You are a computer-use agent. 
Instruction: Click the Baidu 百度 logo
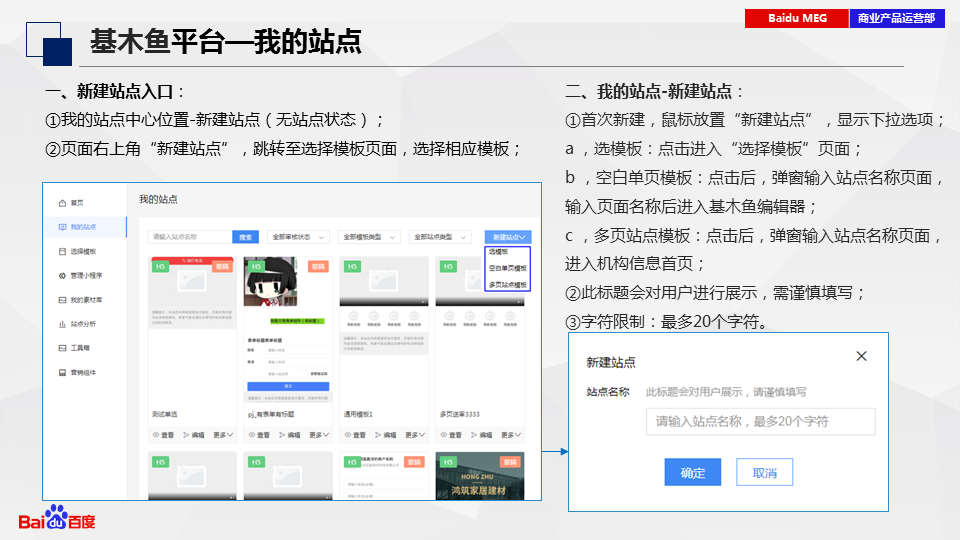[57, 518]
